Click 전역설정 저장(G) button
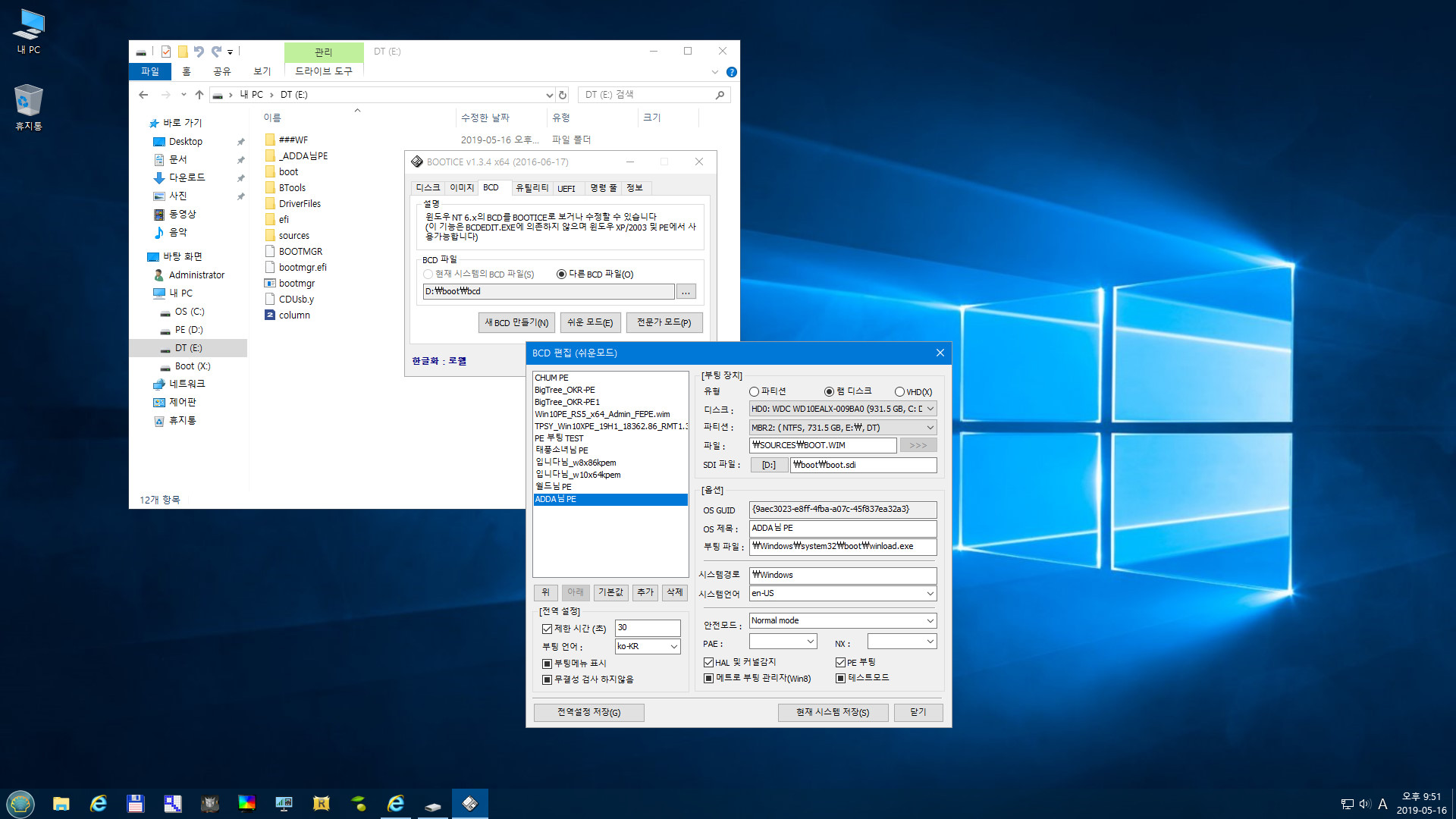This screenshot has height=819, width=1456. (589, 713)
